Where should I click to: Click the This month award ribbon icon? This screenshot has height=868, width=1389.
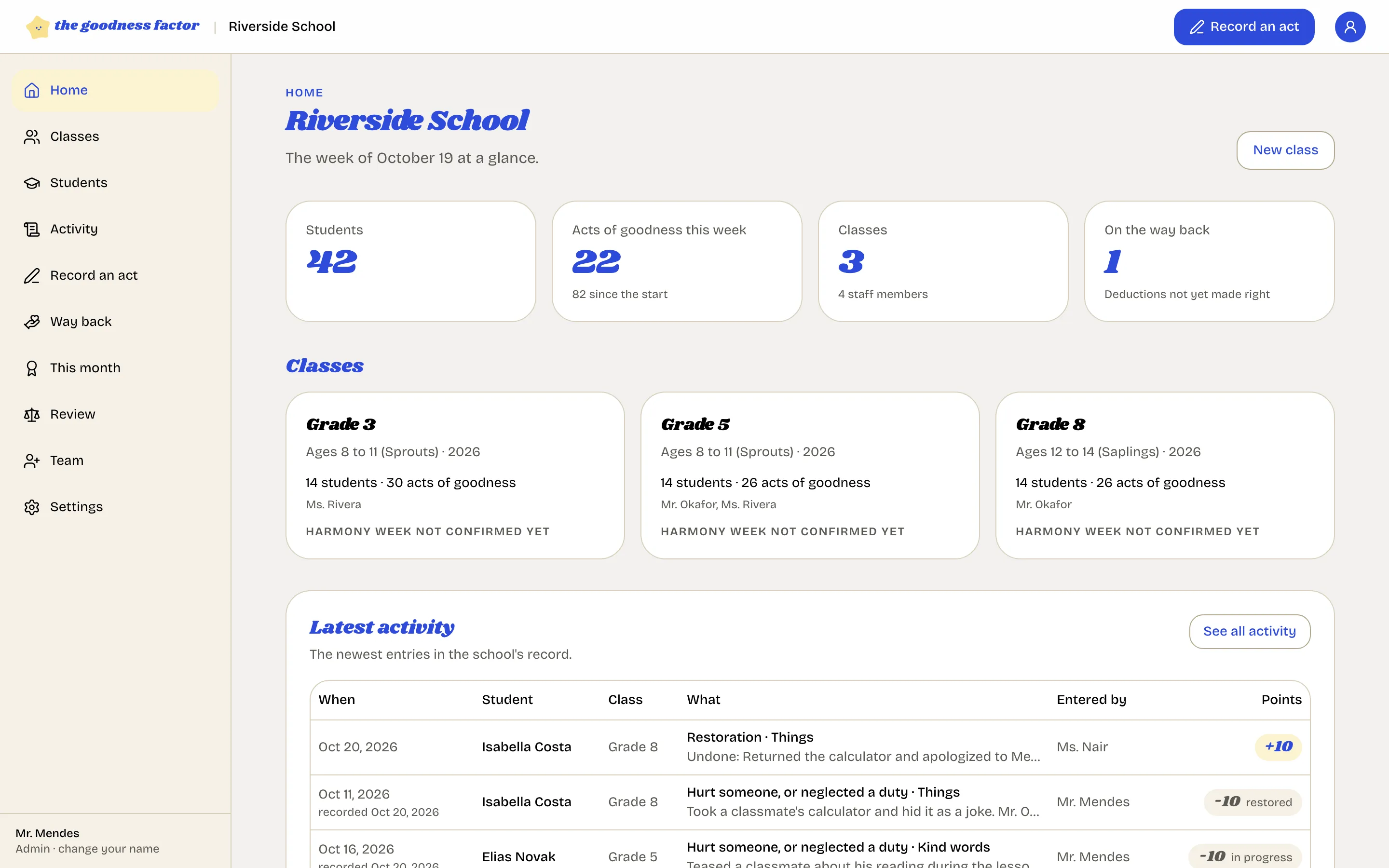coord(31,368)
